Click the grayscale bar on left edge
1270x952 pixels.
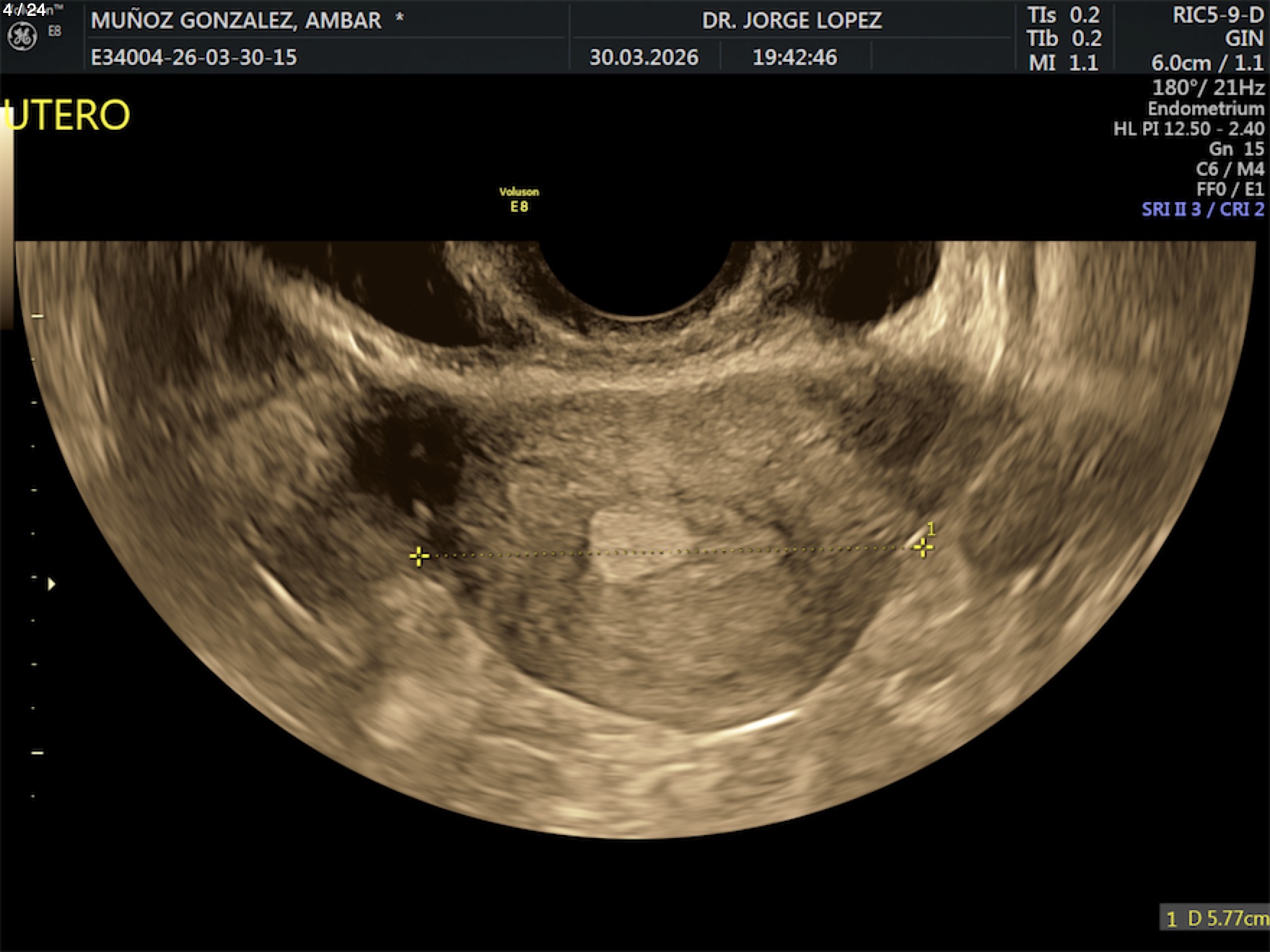click(6, 216)
